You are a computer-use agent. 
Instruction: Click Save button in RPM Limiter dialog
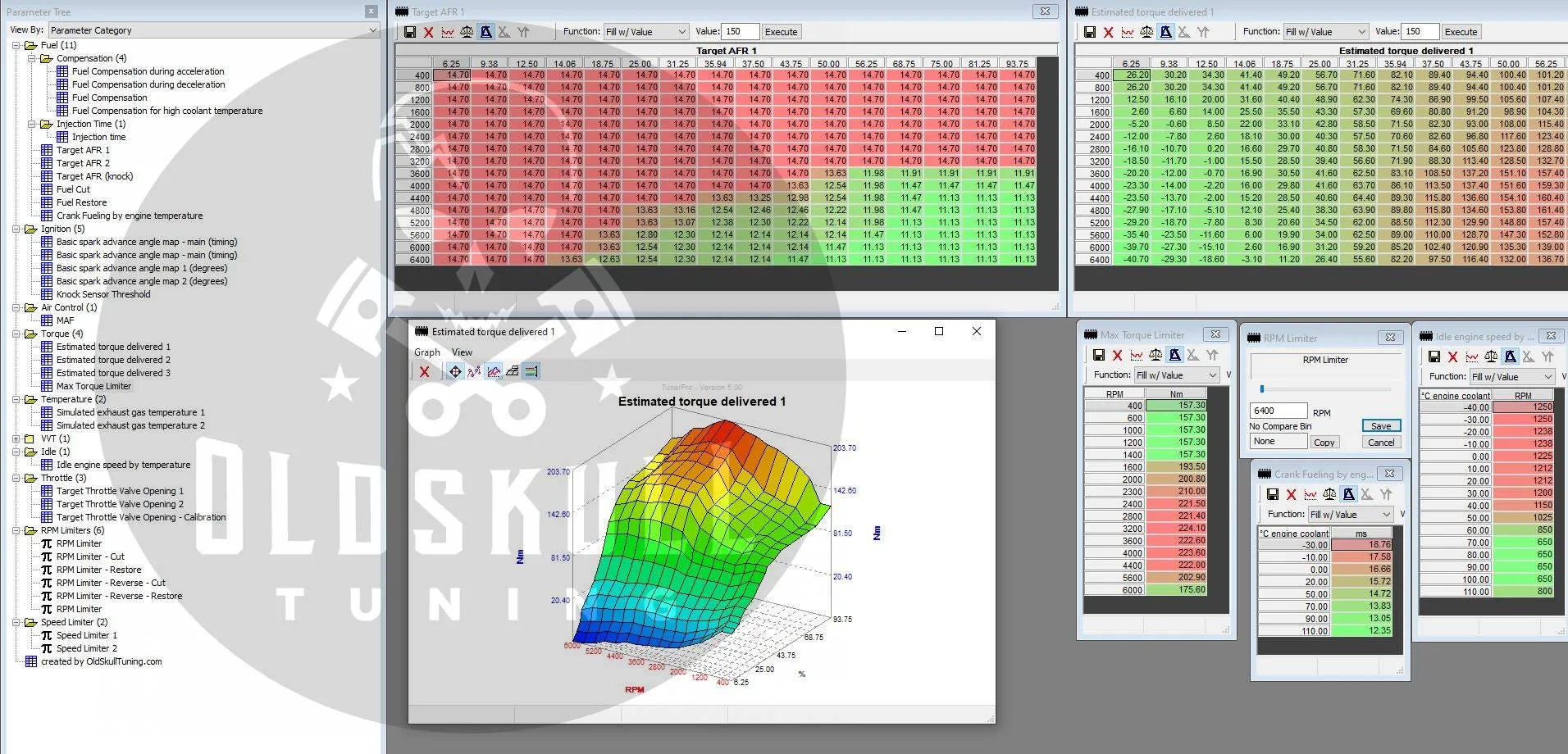1381,426
